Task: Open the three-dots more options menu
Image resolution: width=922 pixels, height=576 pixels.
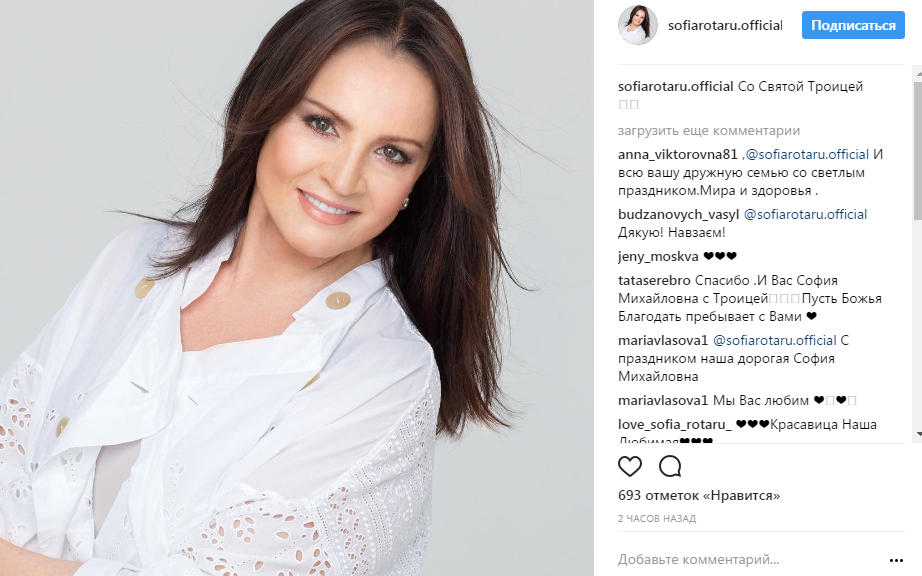Action: (x=896, y=560)
